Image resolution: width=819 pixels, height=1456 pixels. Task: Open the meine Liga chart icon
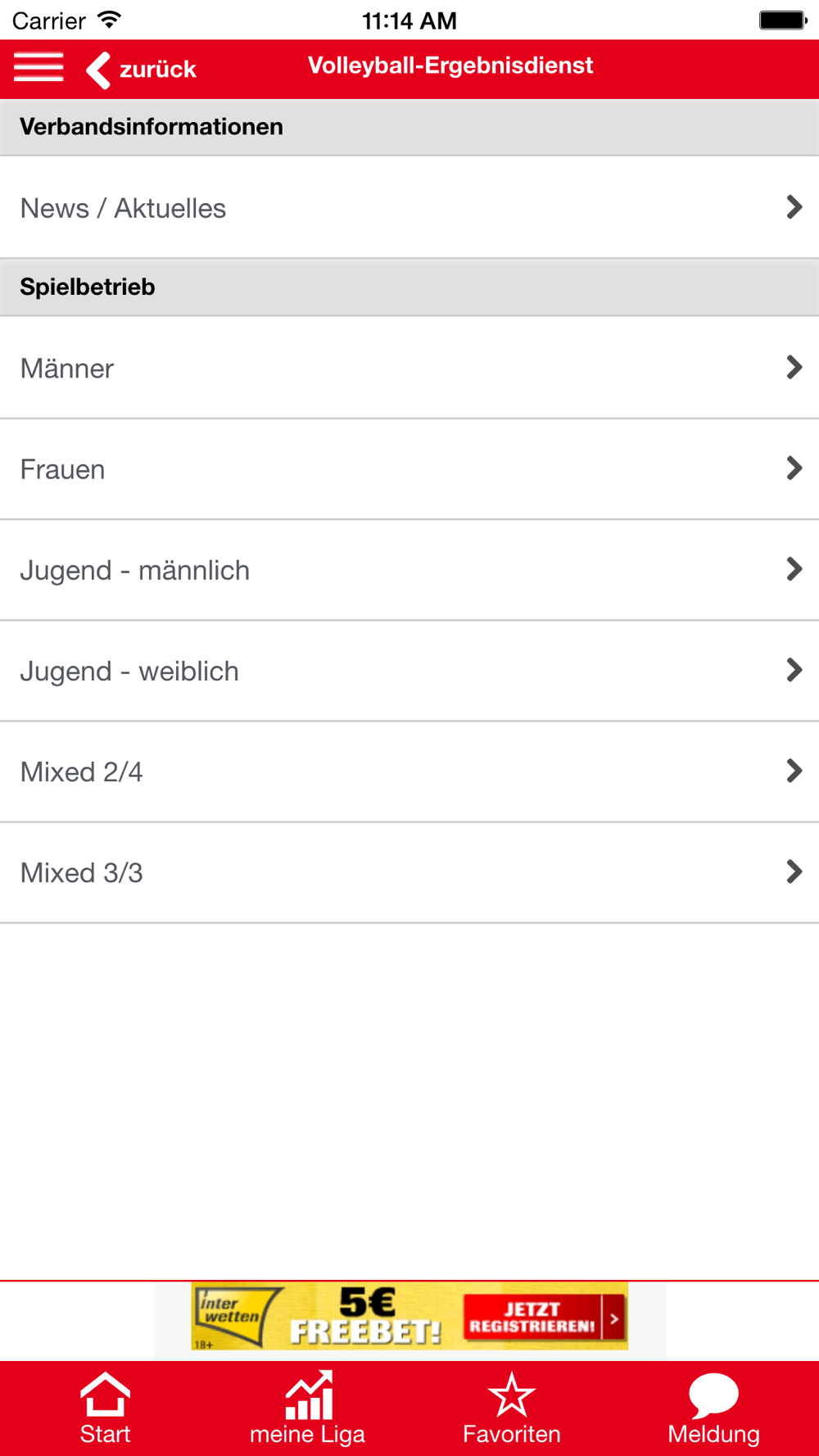309,1395
